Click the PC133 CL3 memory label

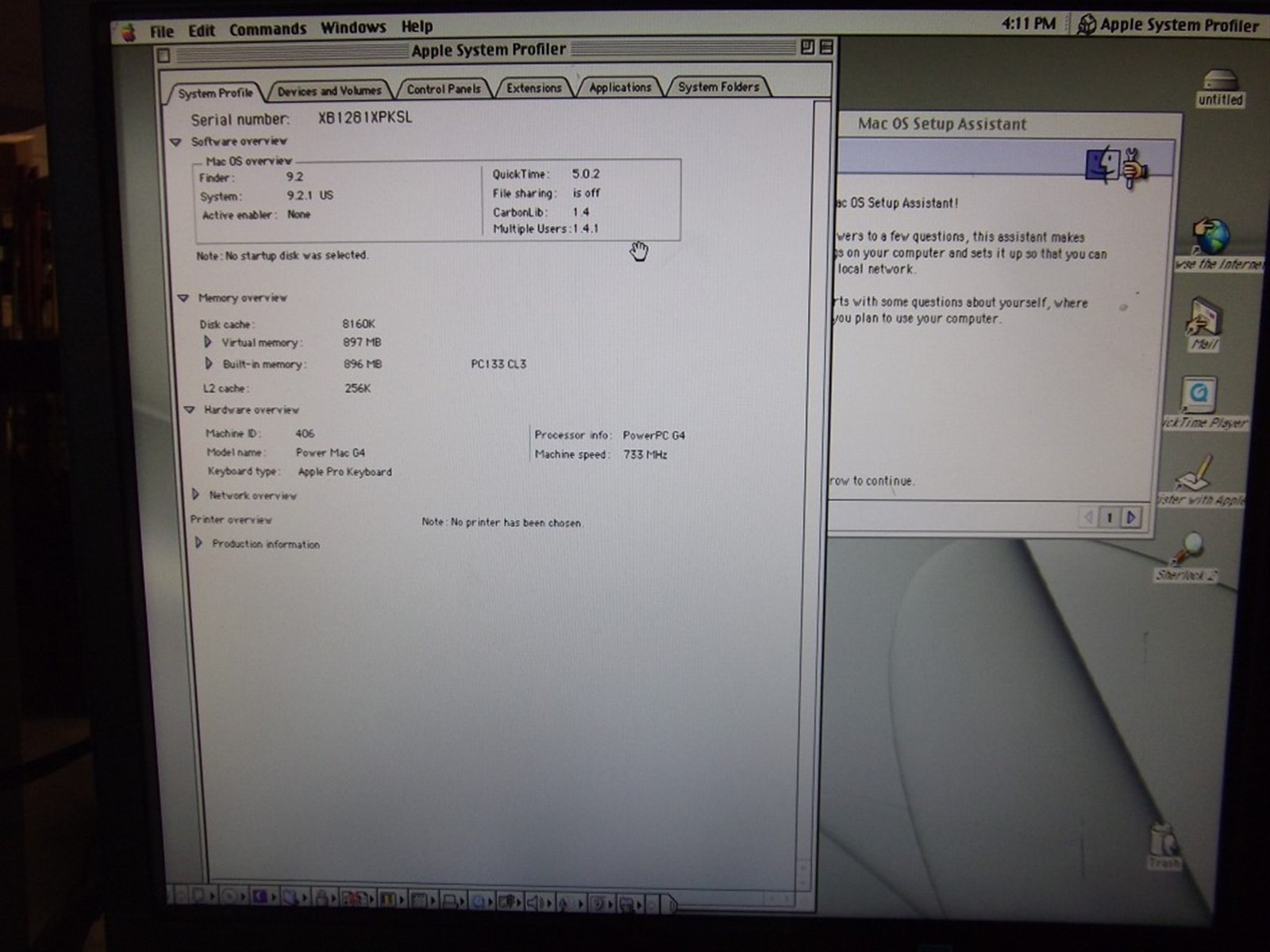tap(498, 364)
